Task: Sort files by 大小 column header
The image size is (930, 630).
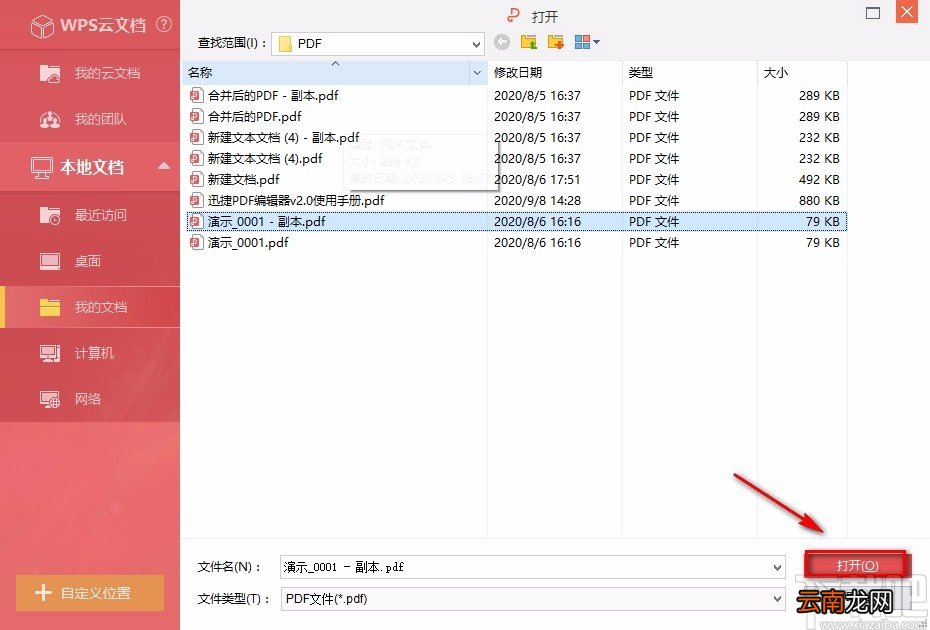Action: [x=802, y=72]
